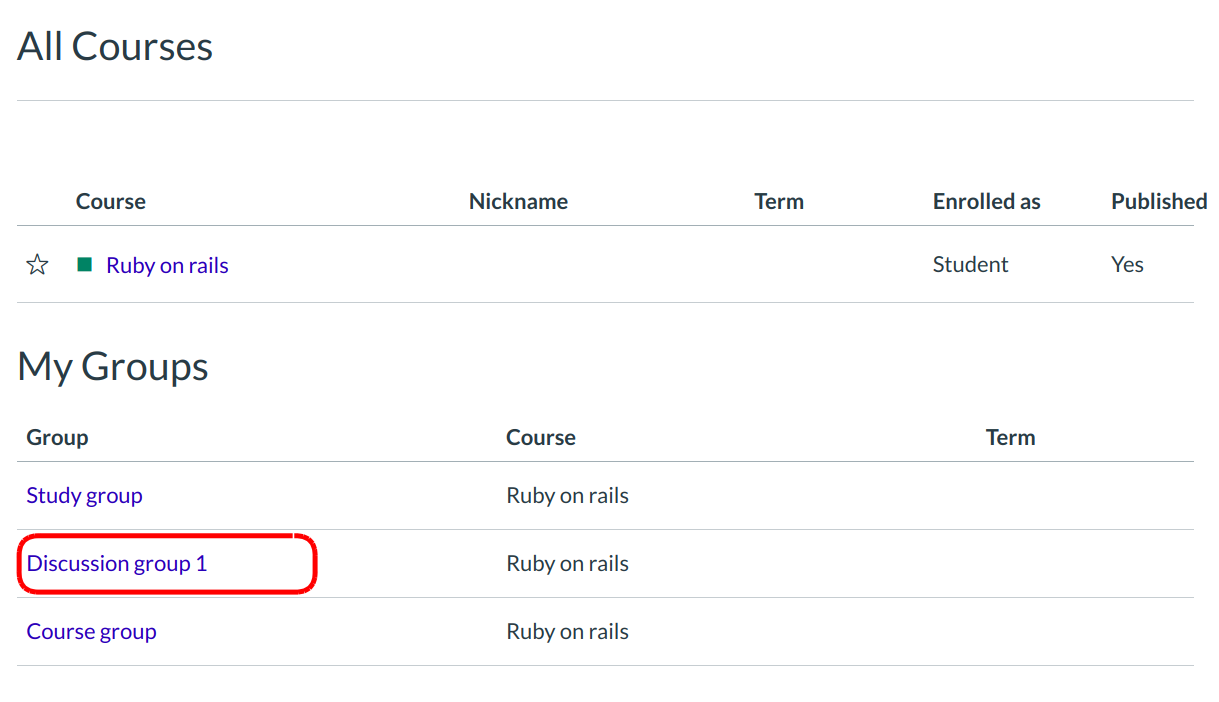
Task: Click the Enrolled as column header
Action: [x=986, y=202]
